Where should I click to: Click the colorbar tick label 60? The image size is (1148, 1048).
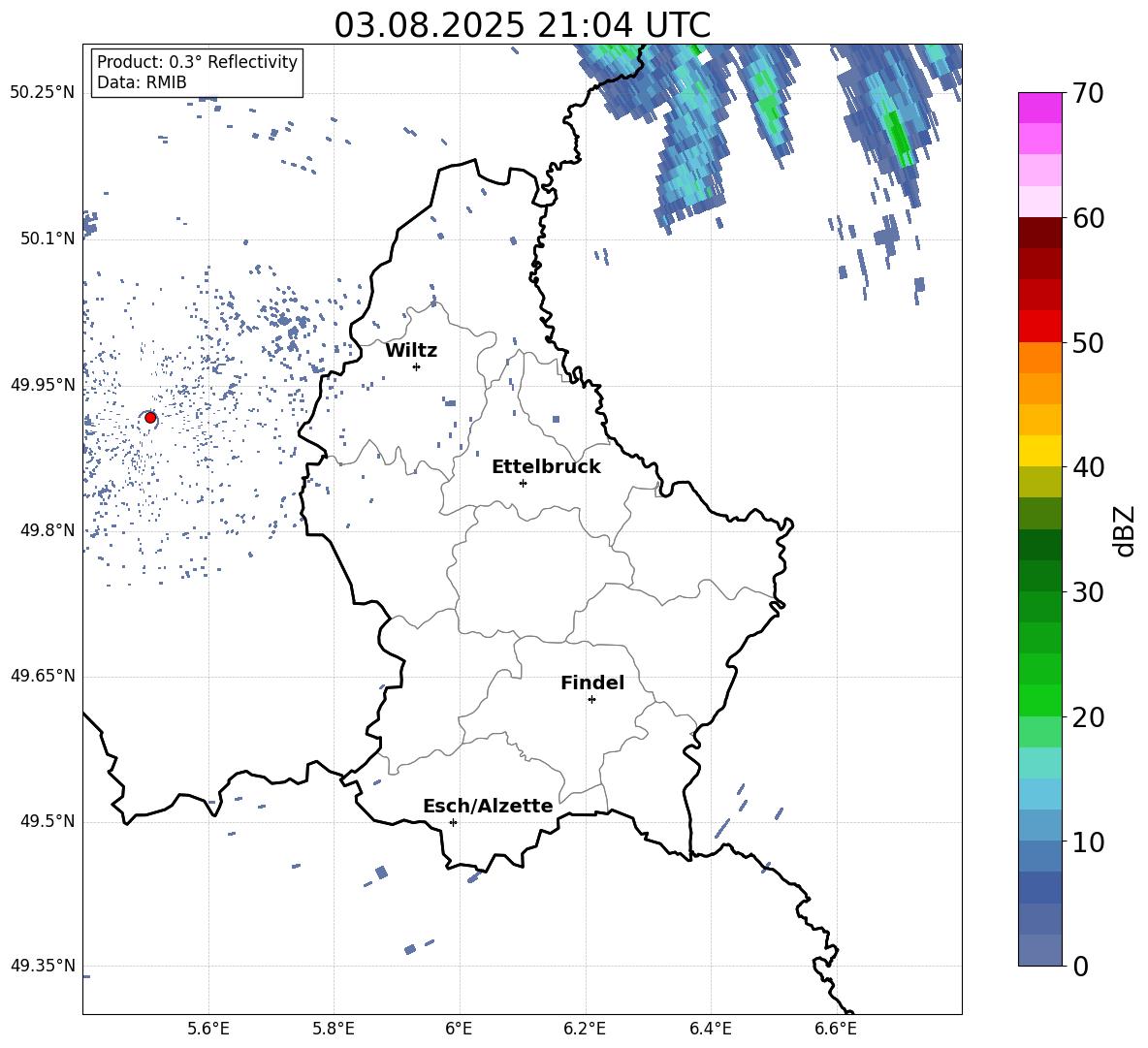(x=1088, y=218)
